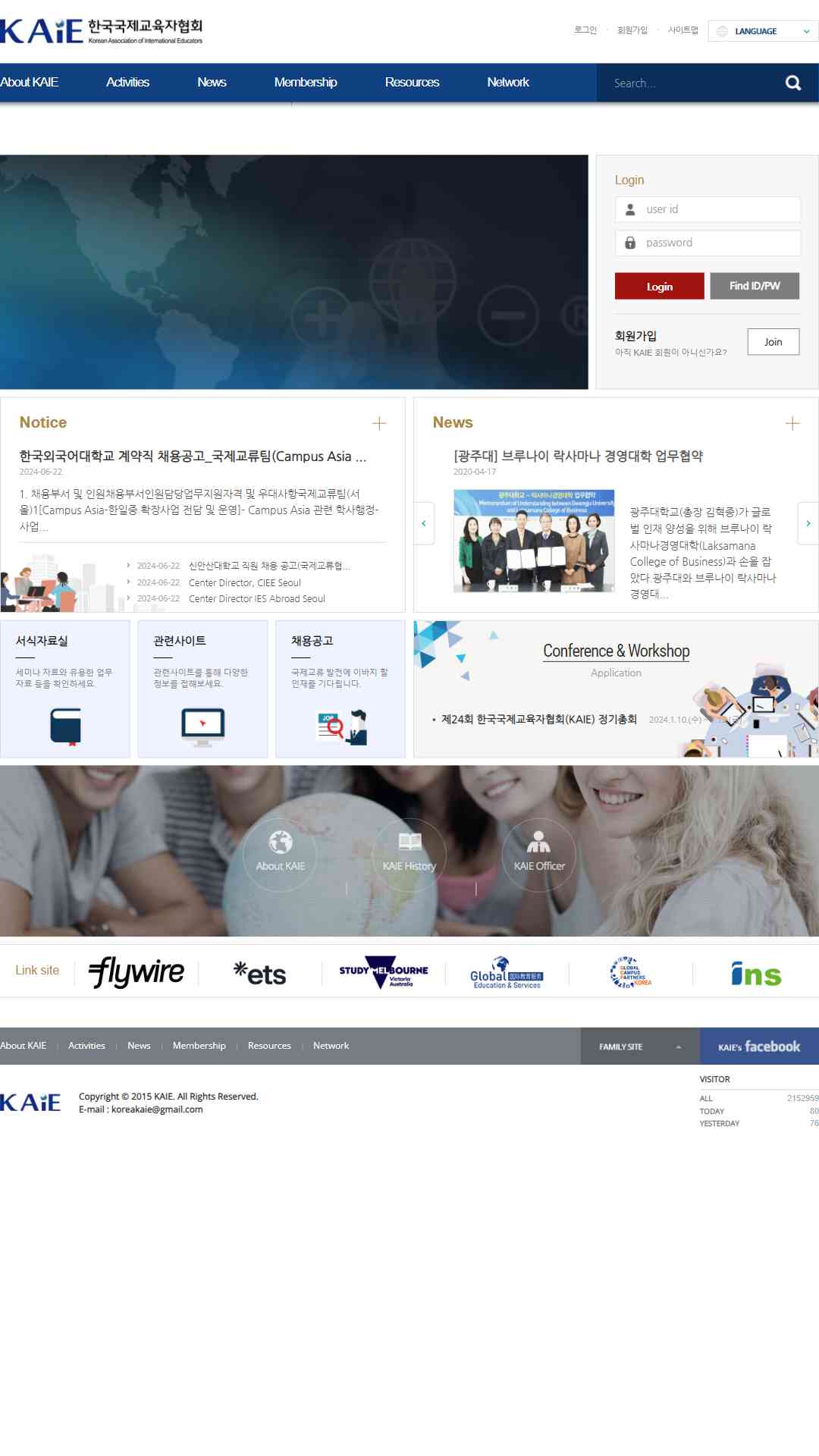
Task: Open the Global Campus Partners Korea logo
Action: pos(630,972)
